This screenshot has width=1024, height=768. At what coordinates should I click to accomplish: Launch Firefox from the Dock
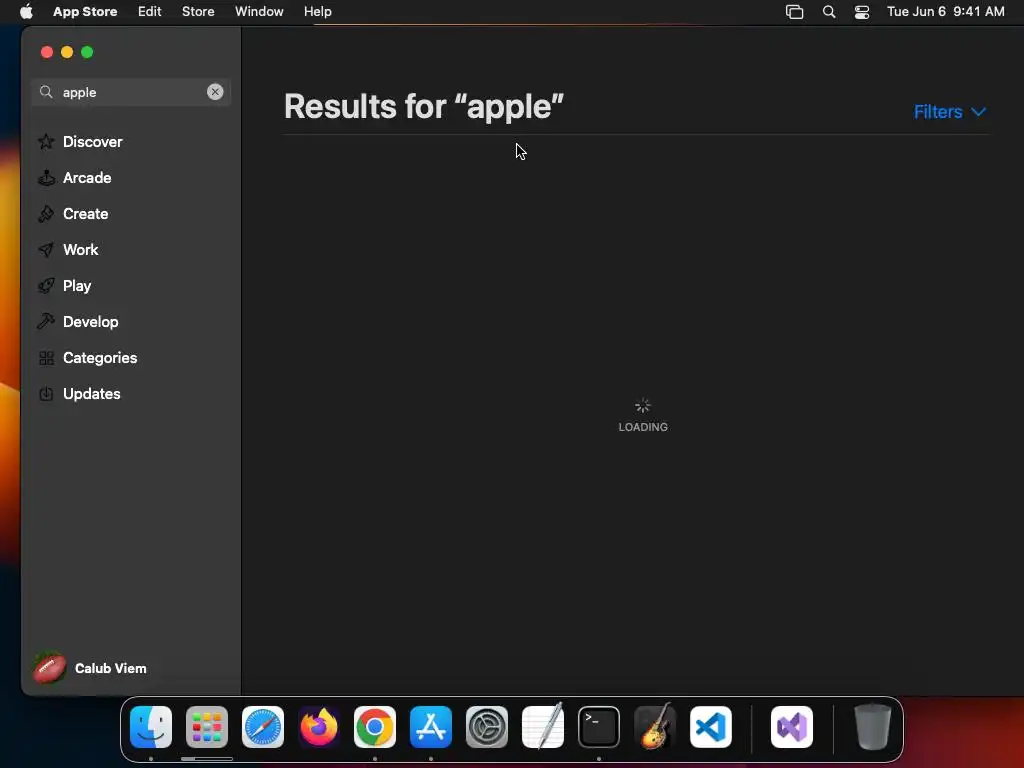(x=319, y=727)
